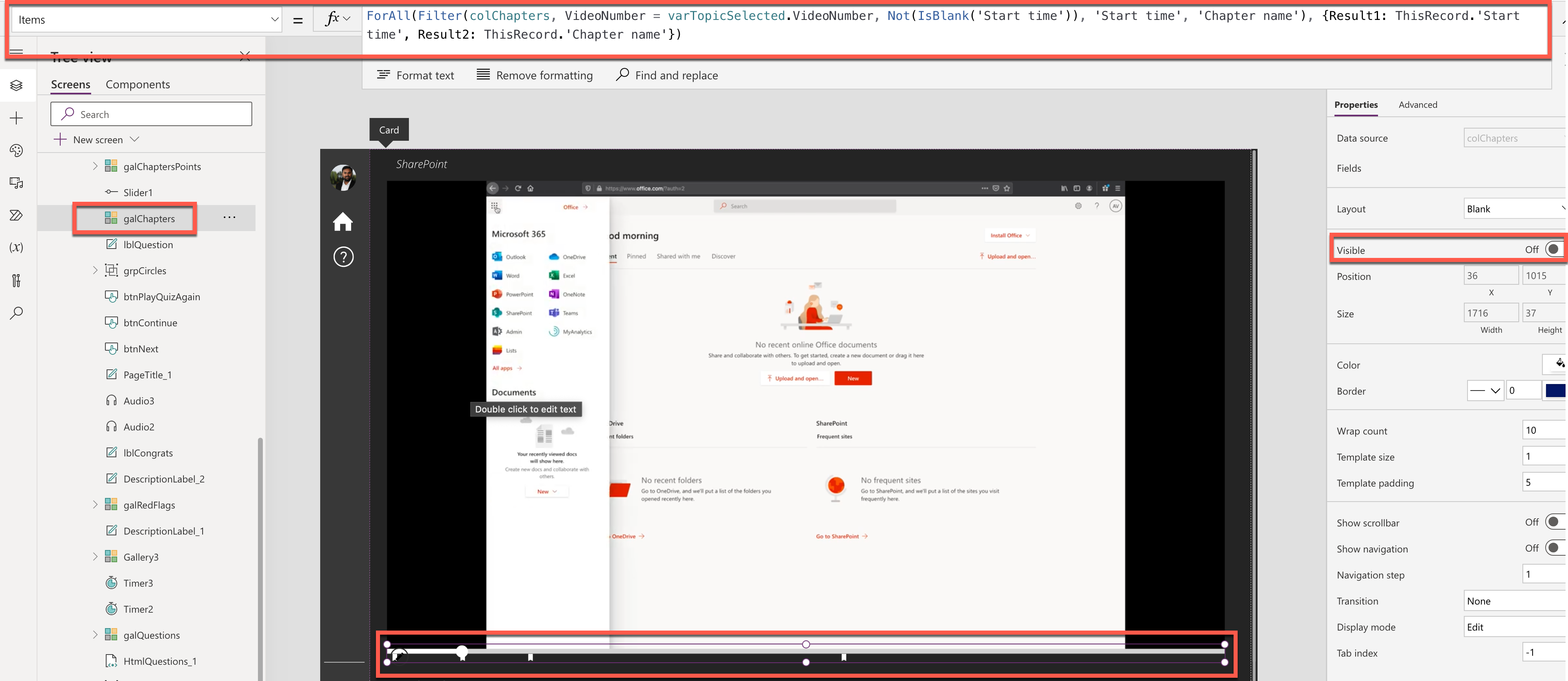1568x681 pixels.
Task: Open the Search magnifier icon in sidebar
Action: [x=16, y=313]
